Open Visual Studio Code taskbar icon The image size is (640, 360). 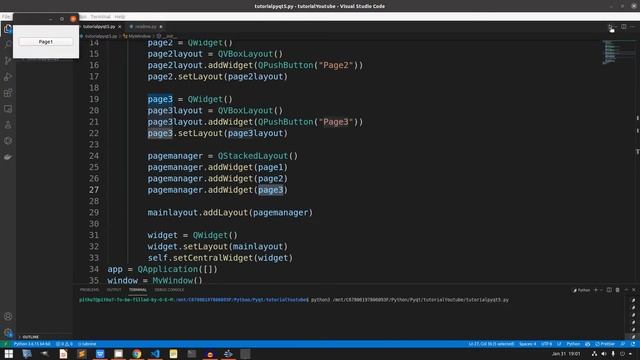[155, 354]
